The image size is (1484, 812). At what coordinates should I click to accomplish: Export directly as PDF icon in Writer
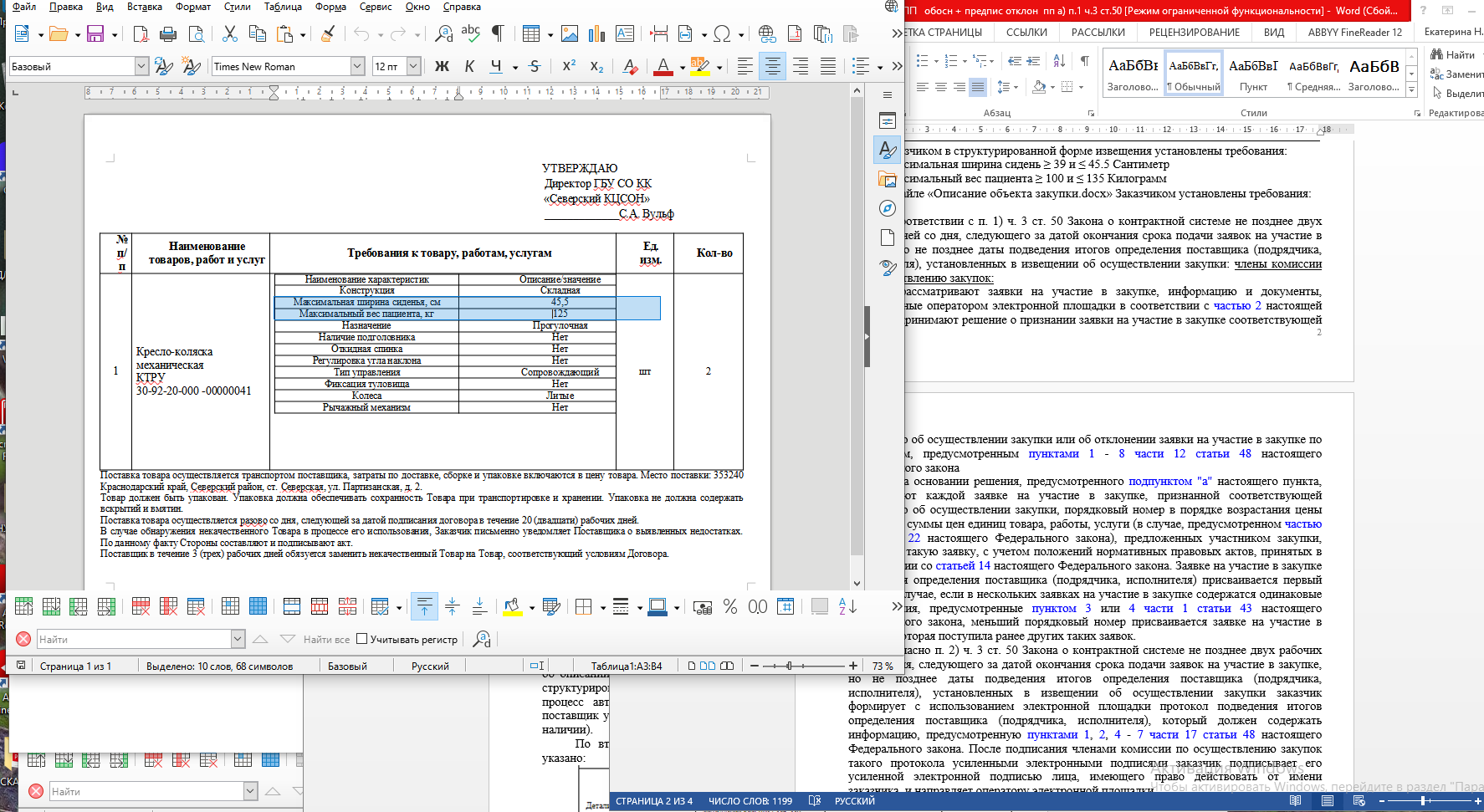141,34
